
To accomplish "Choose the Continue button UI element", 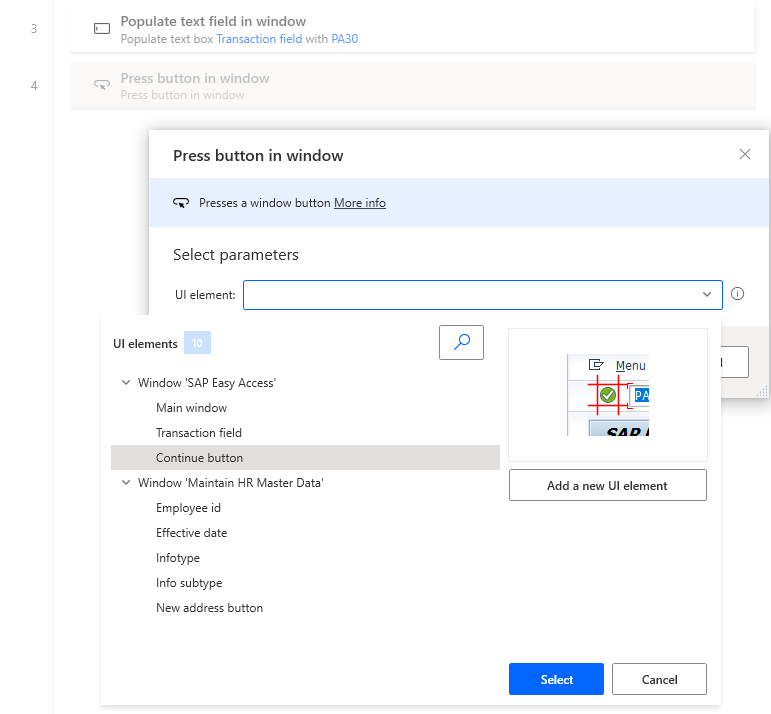I will pyautogui.click(x=305, y=457).
